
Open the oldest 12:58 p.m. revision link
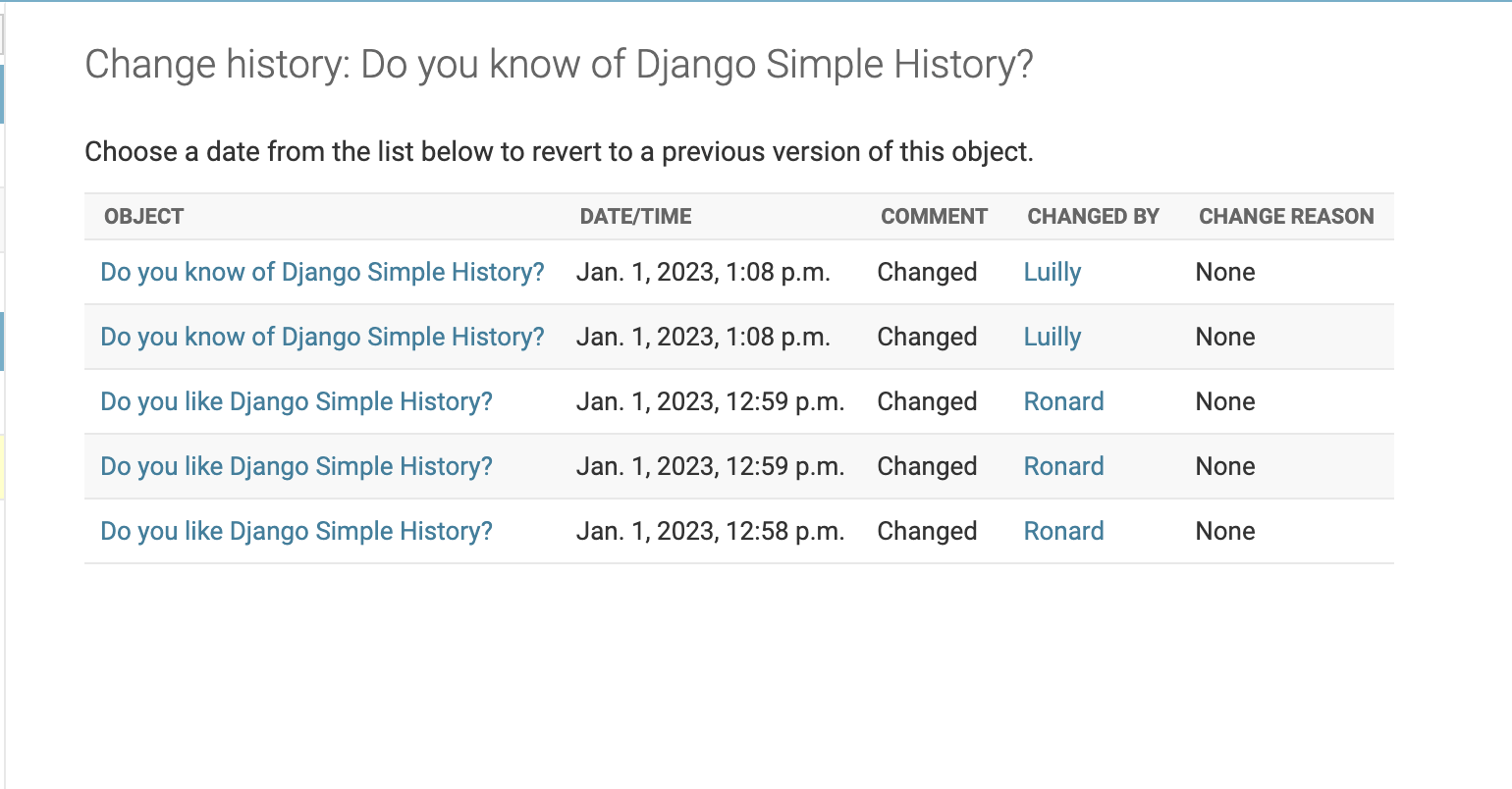(x=296, y=531)
